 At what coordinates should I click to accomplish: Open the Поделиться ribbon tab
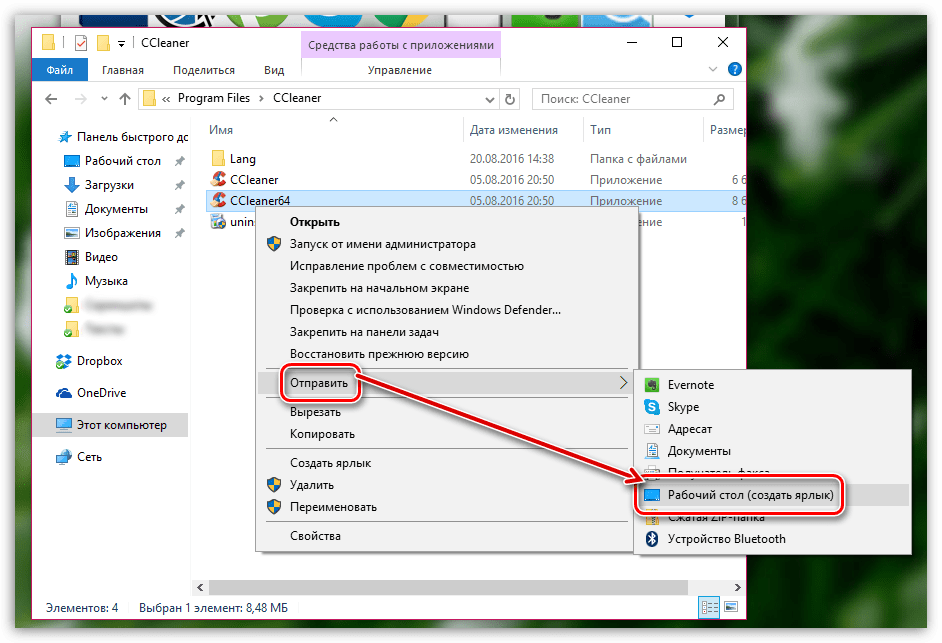tap(204, 70)
